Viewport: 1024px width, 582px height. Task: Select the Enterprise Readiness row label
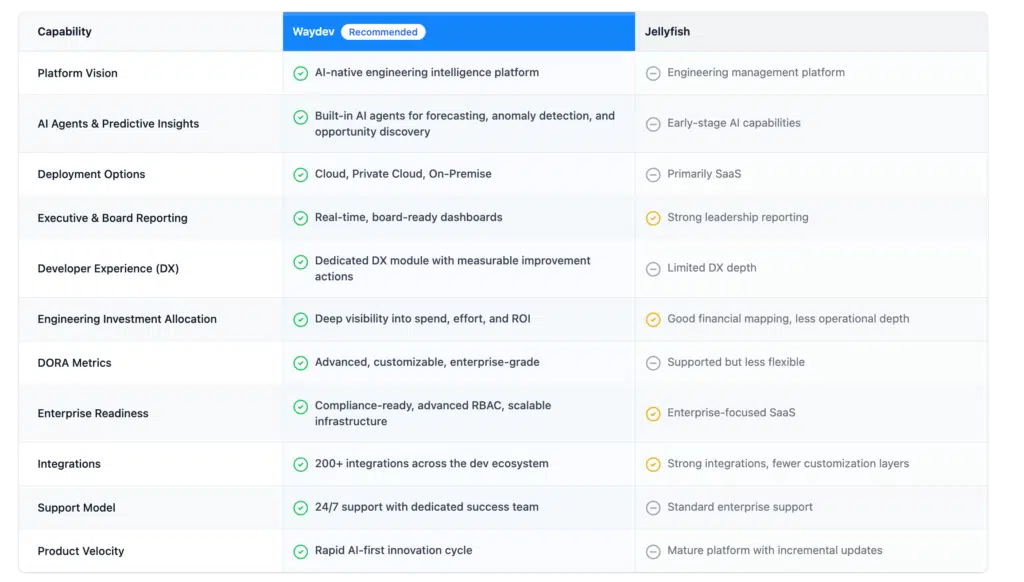pos(93,413)
